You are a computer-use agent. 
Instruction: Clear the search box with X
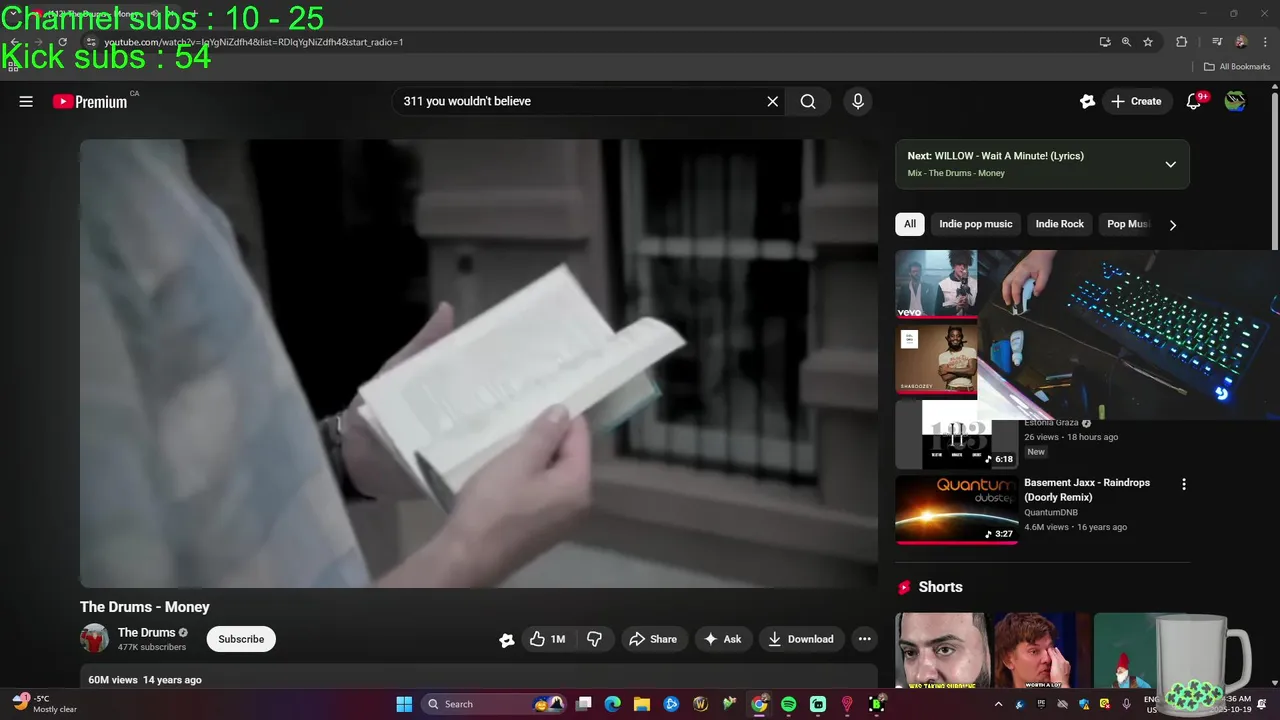coord(772,101)
